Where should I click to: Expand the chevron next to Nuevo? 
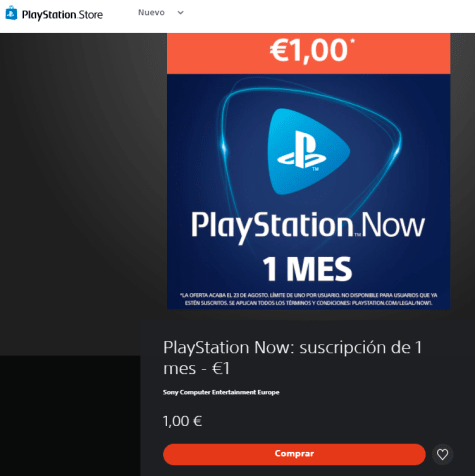180,13
